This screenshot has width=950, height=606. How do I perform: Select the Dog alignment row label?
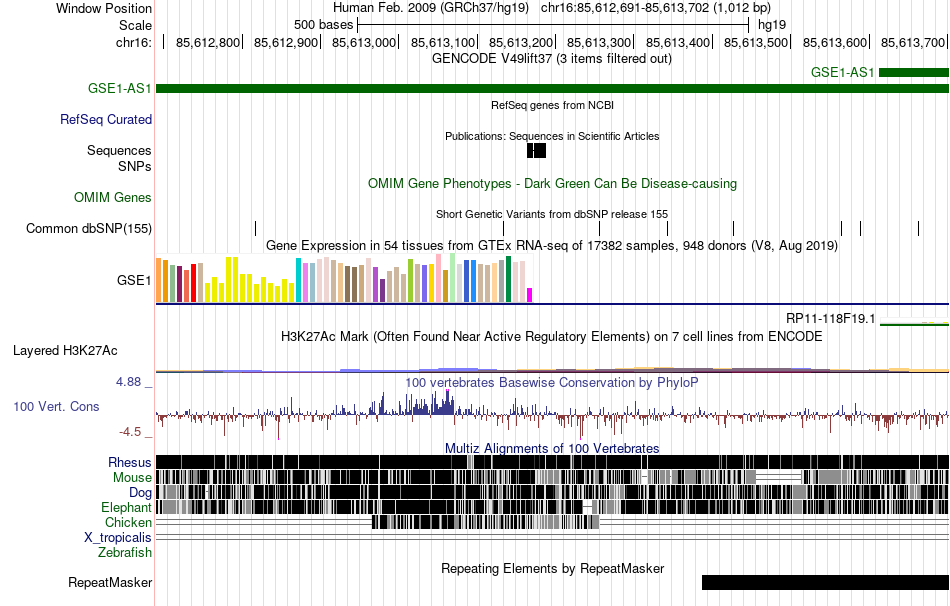tap(140, 493)
